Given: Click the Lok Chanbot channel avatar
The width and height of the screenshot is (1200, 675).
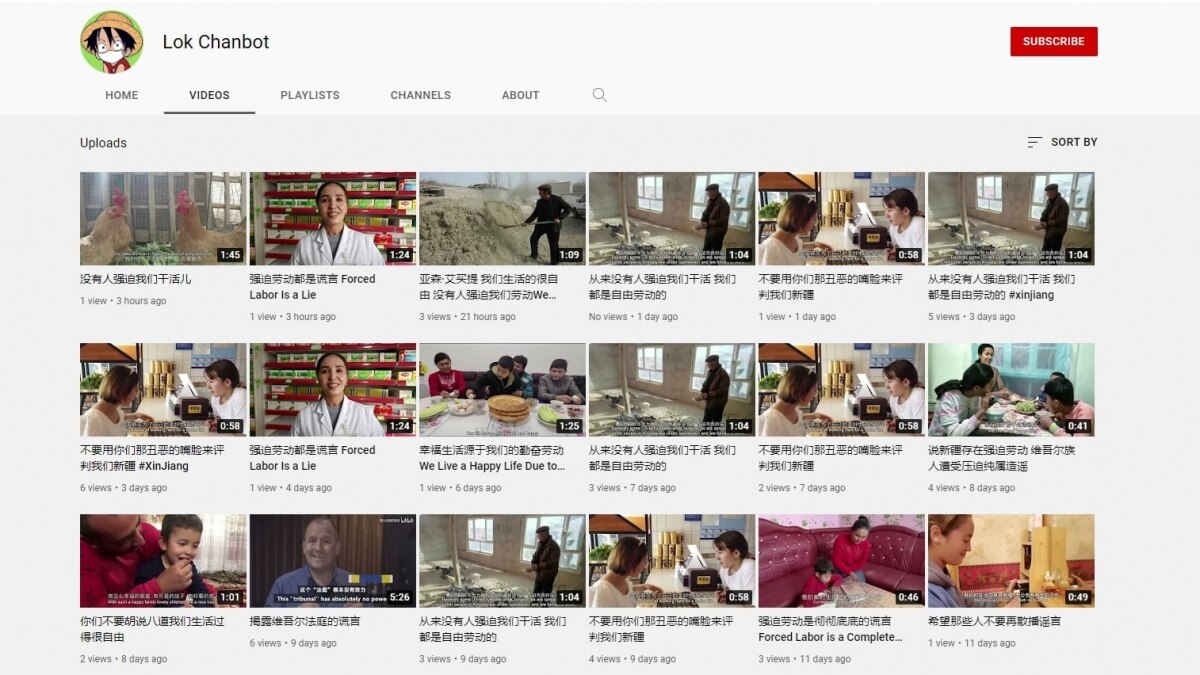Looking at the screenshot, I should (x=112, y=42).
